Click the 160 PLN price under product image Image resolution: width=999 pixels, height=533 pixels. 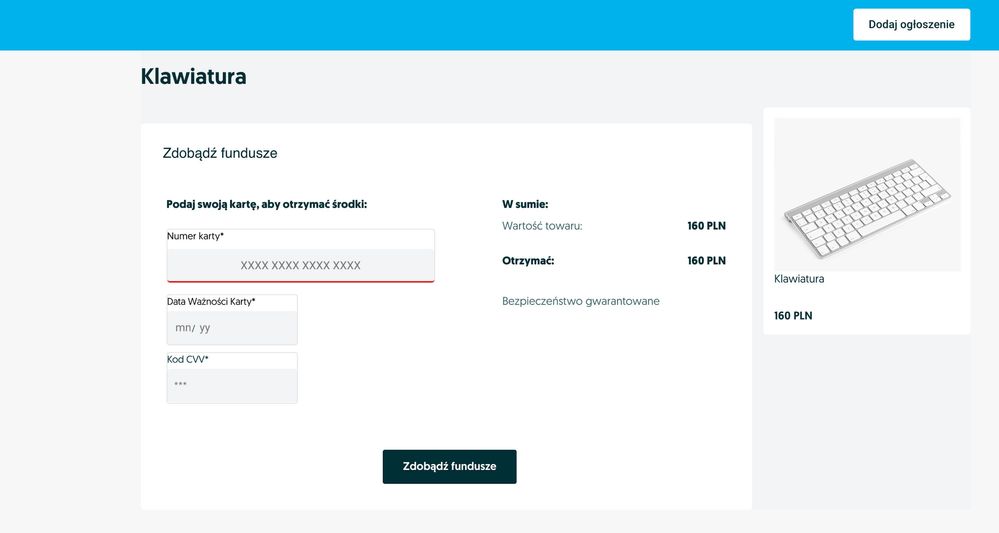tap(793, 316)
